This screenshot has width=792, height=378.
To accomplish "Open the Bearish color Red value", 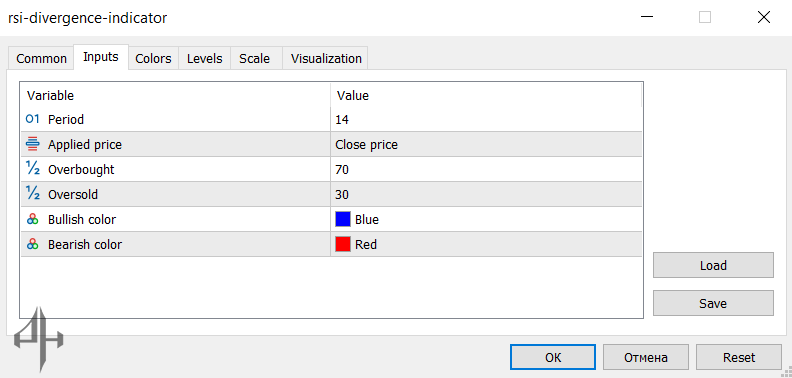I will click(x=486, y=245).
